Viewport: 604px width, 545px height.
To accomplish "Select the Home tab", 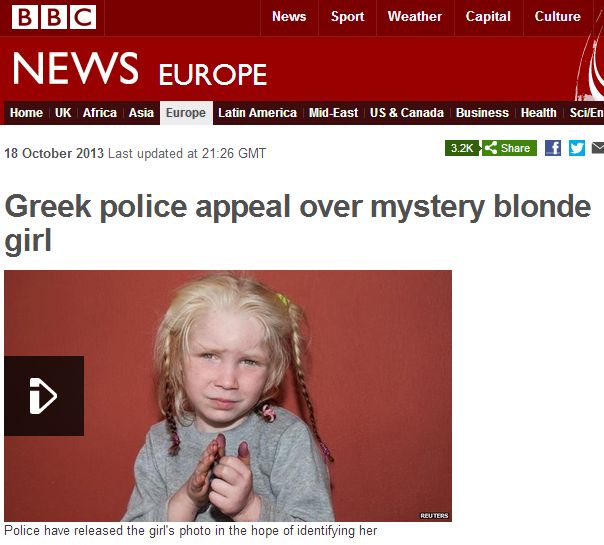I will 26,113.
